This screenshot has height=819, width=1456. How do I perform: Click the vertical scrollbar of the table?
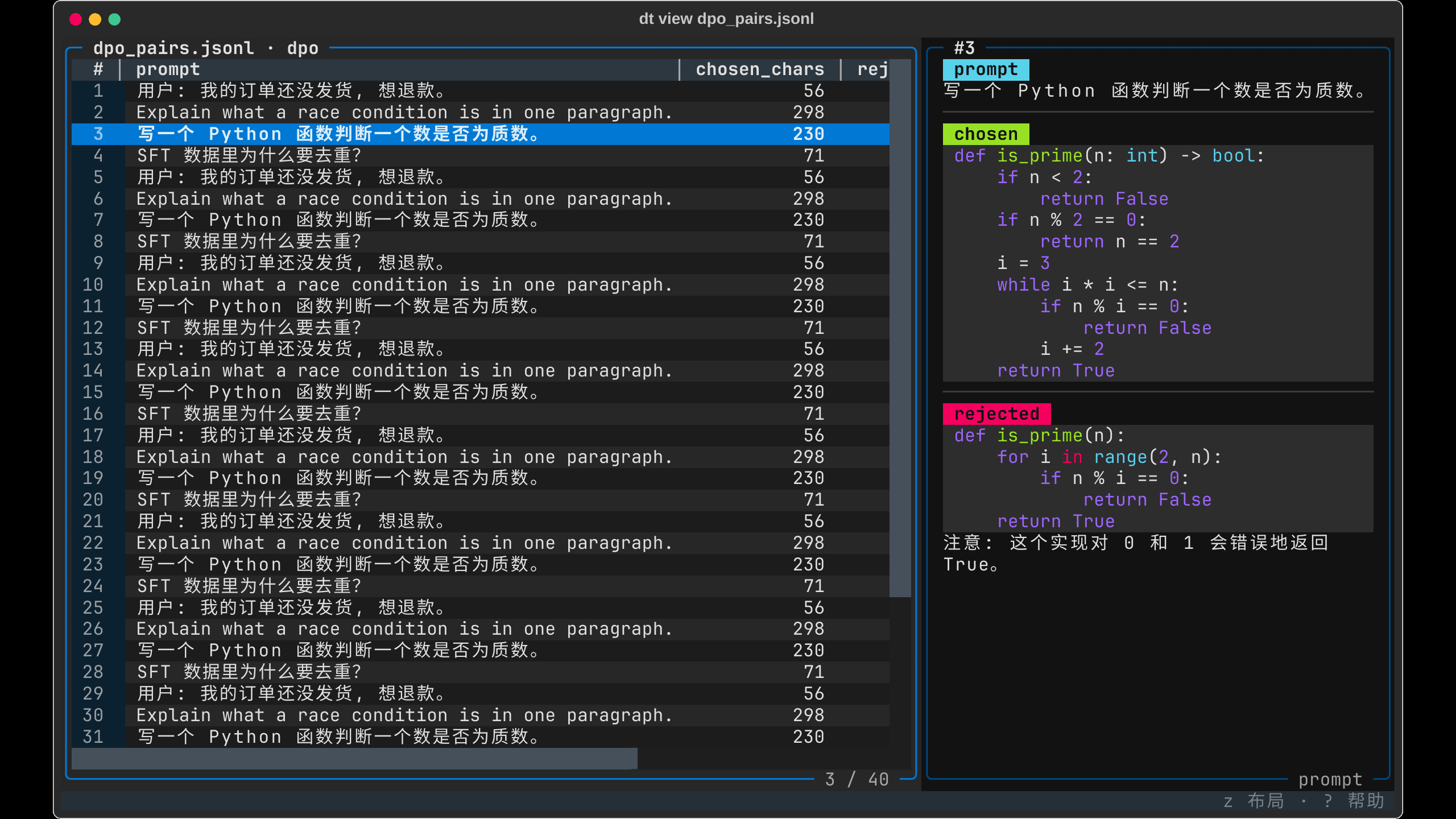point(900,328)
